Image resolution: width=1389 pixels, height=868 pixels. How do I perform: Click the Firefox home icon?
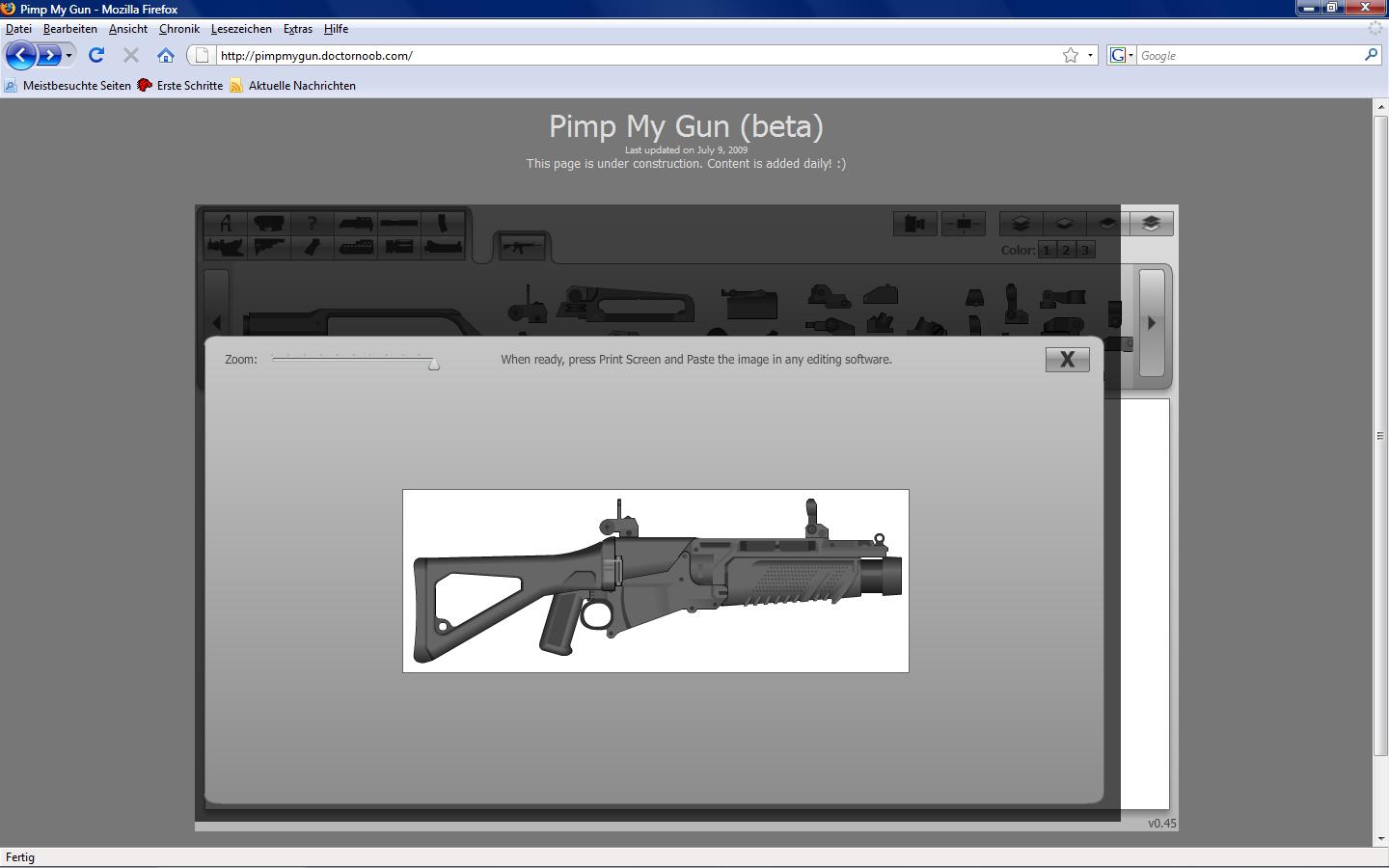[166, 55]
